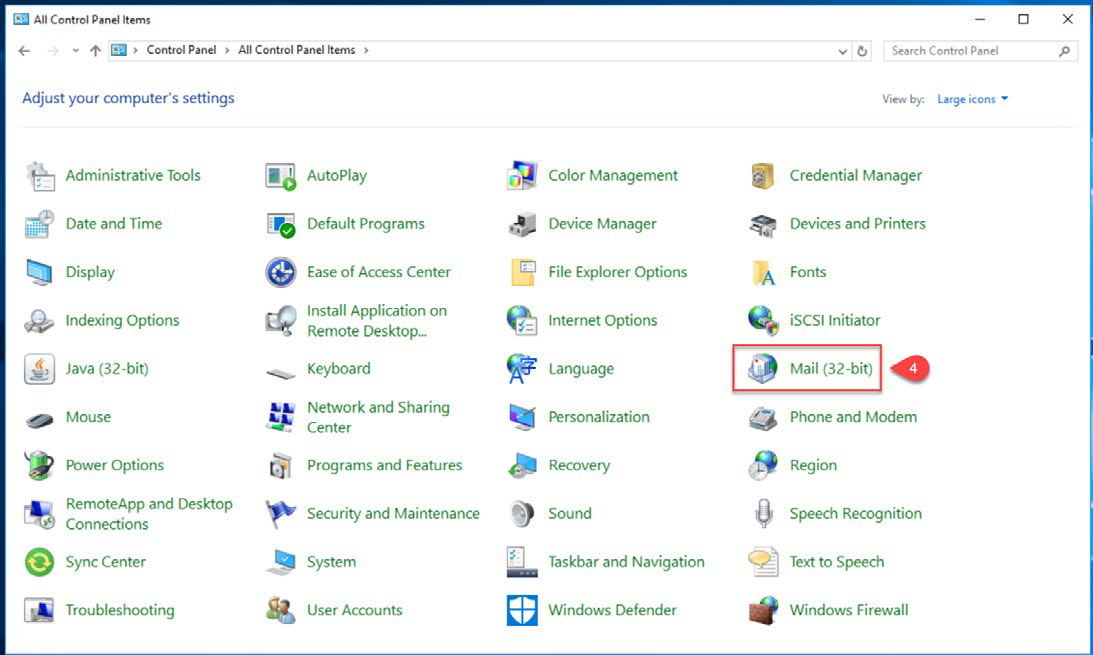1093x655 pixels.
Task: Click the Device Manager icon
Action: tap(522, 224)
